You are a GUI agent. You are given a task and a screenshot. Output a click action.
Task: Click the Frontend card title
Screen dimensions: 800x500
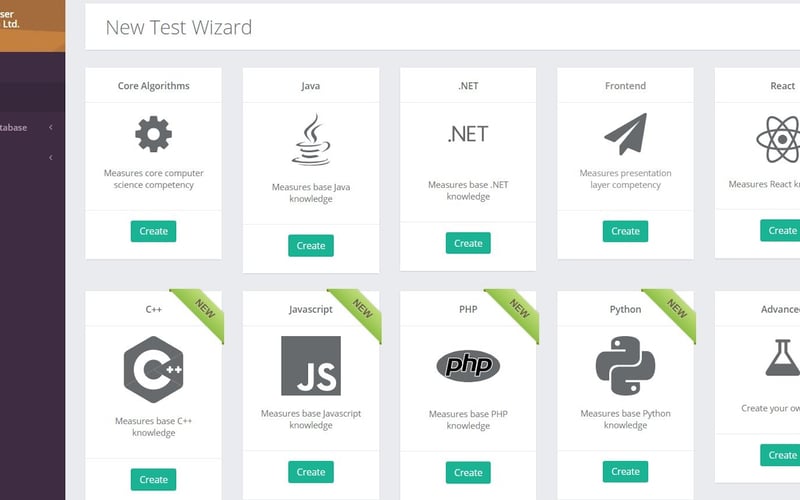tap(626, 86)
